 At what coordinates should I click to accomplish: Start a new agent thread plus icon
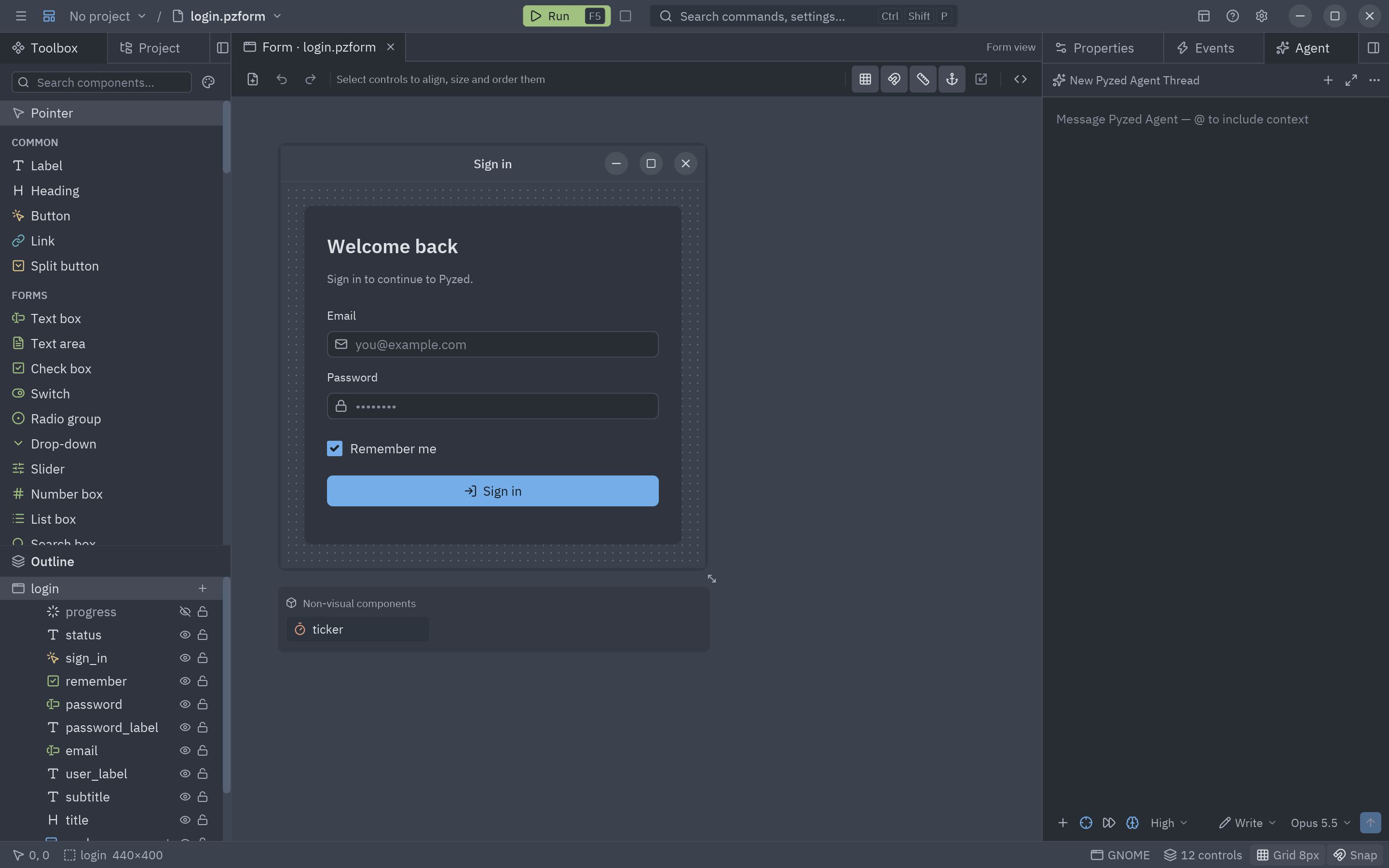pos(1328,81)
